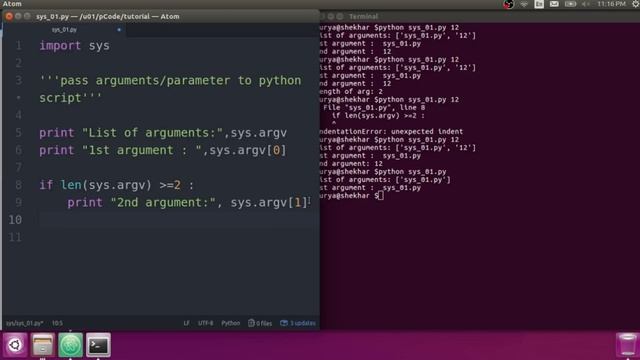Screen dimensions: 640x360
Task: Click the sys/sys_01.py file path in status bar
Action: [24, 323]
